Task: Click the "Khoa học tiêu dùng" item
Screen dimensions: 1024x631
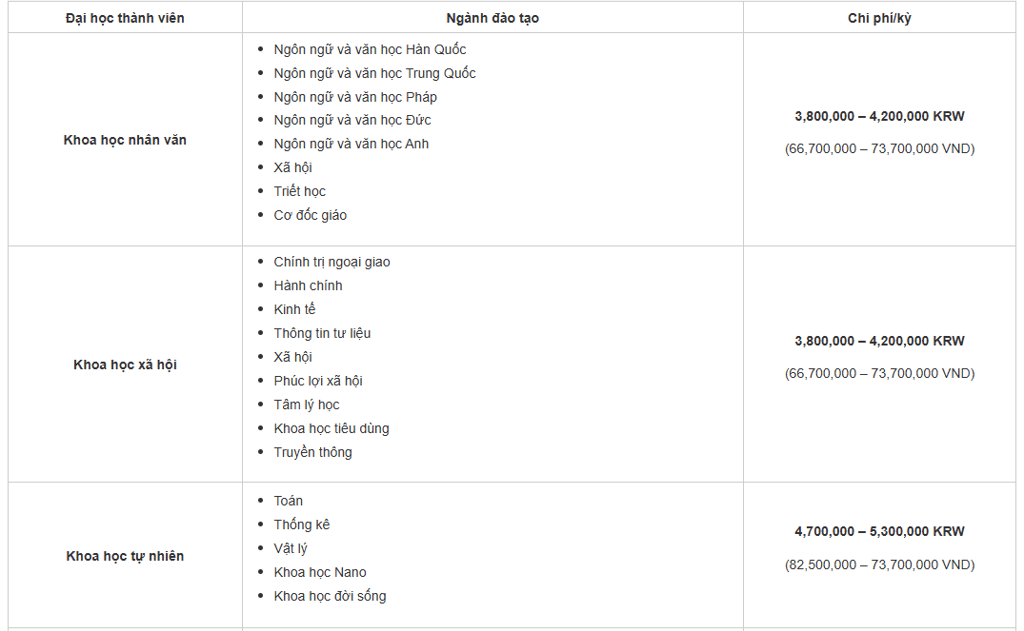Action: (331, 428)
